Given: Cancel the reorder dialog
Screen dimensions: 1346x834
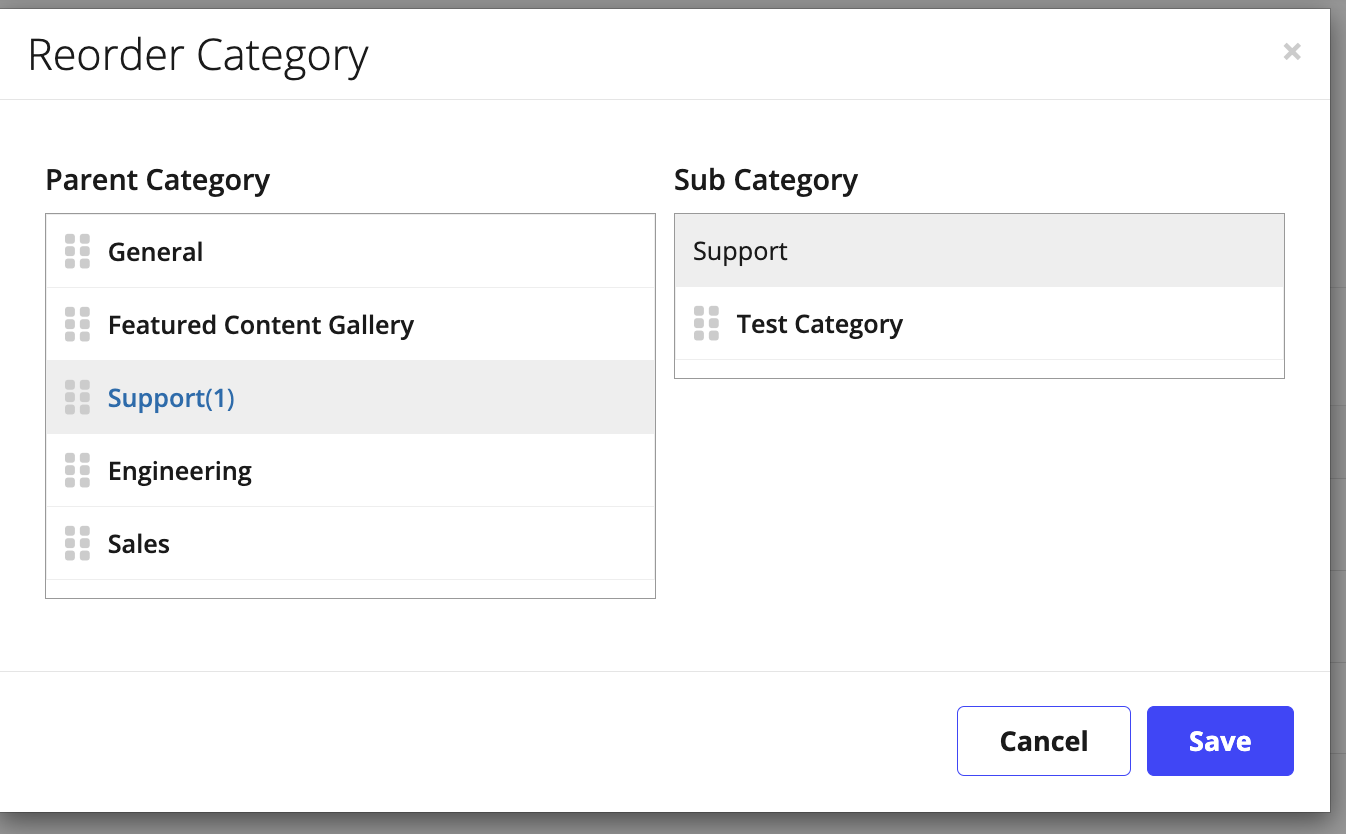Looking at the screenshot, I should [1043, 741].
